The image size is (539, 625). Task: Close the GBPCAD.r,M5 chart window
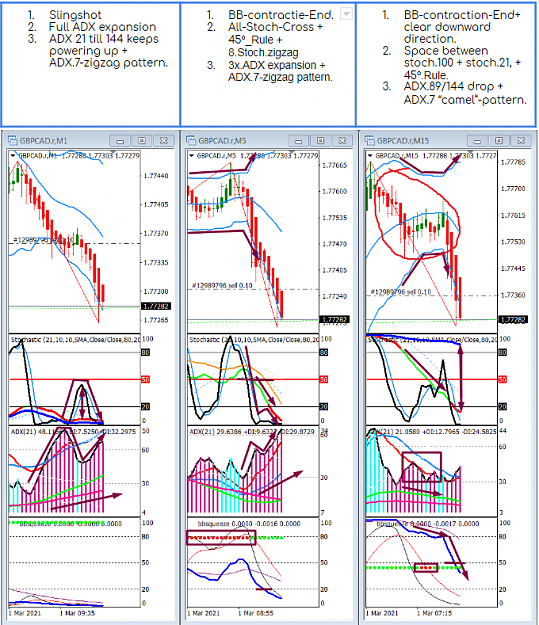(342, 141)
